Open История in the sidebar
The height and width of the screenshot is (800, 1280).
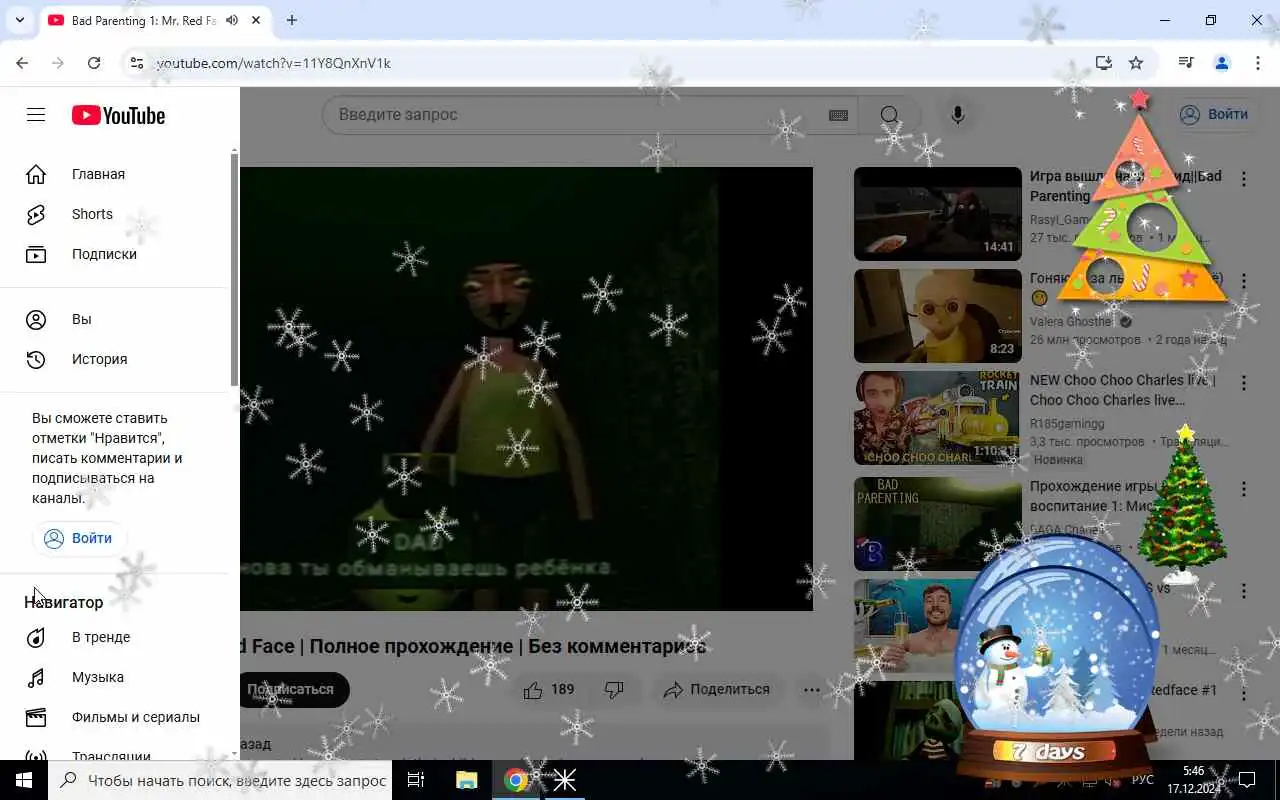click(113, 359)
